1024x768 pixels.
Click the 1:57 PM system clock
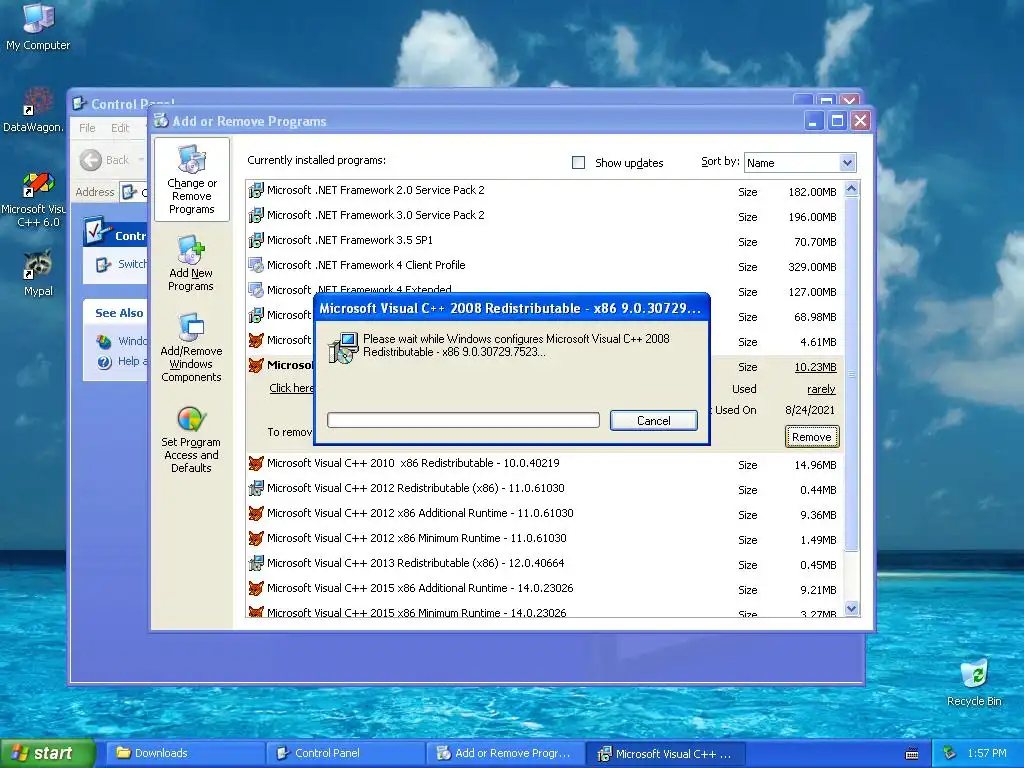coord(987,753)
